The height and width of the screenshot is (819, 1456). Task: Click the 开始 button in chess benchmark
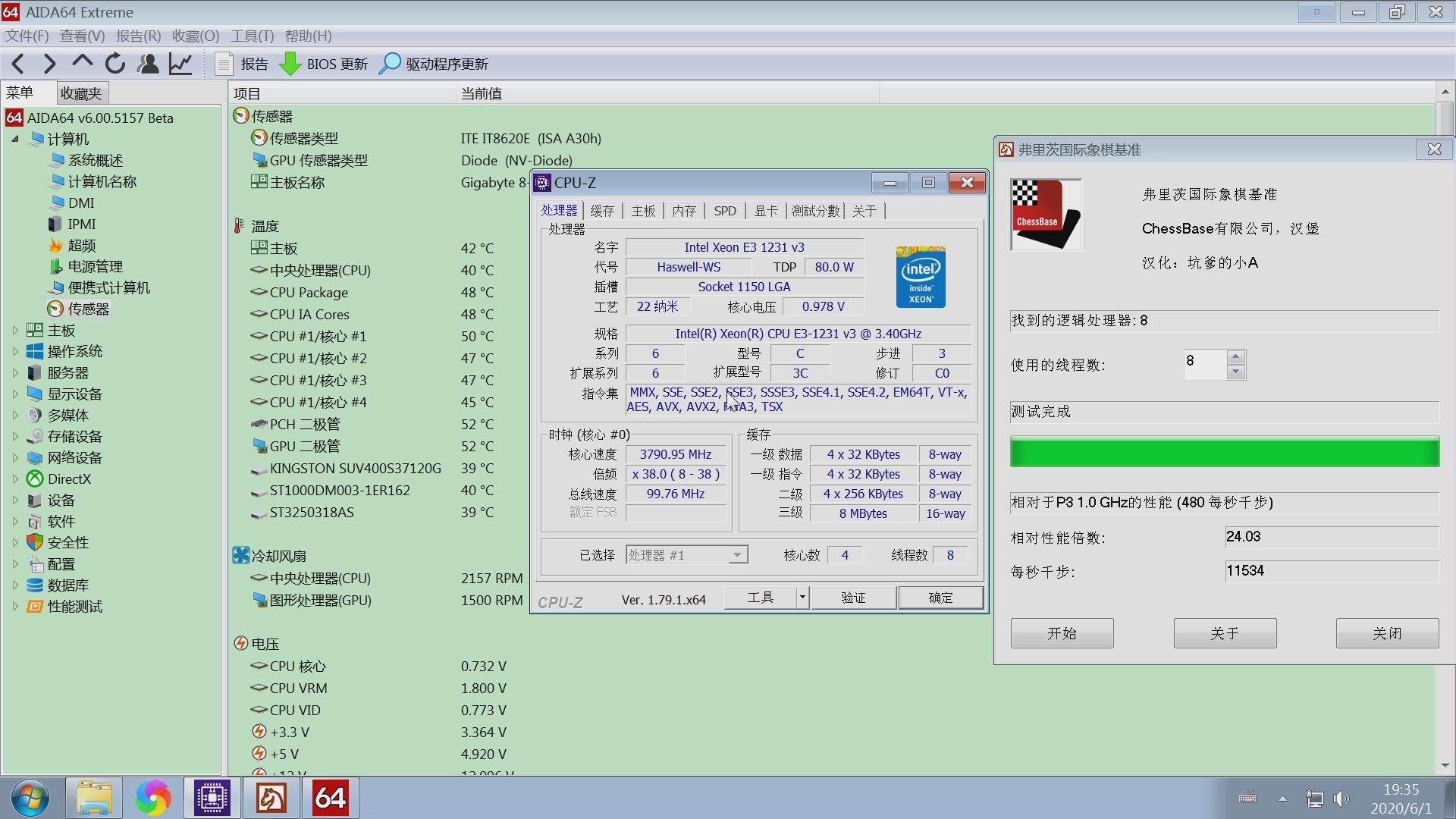[1062, 633]
